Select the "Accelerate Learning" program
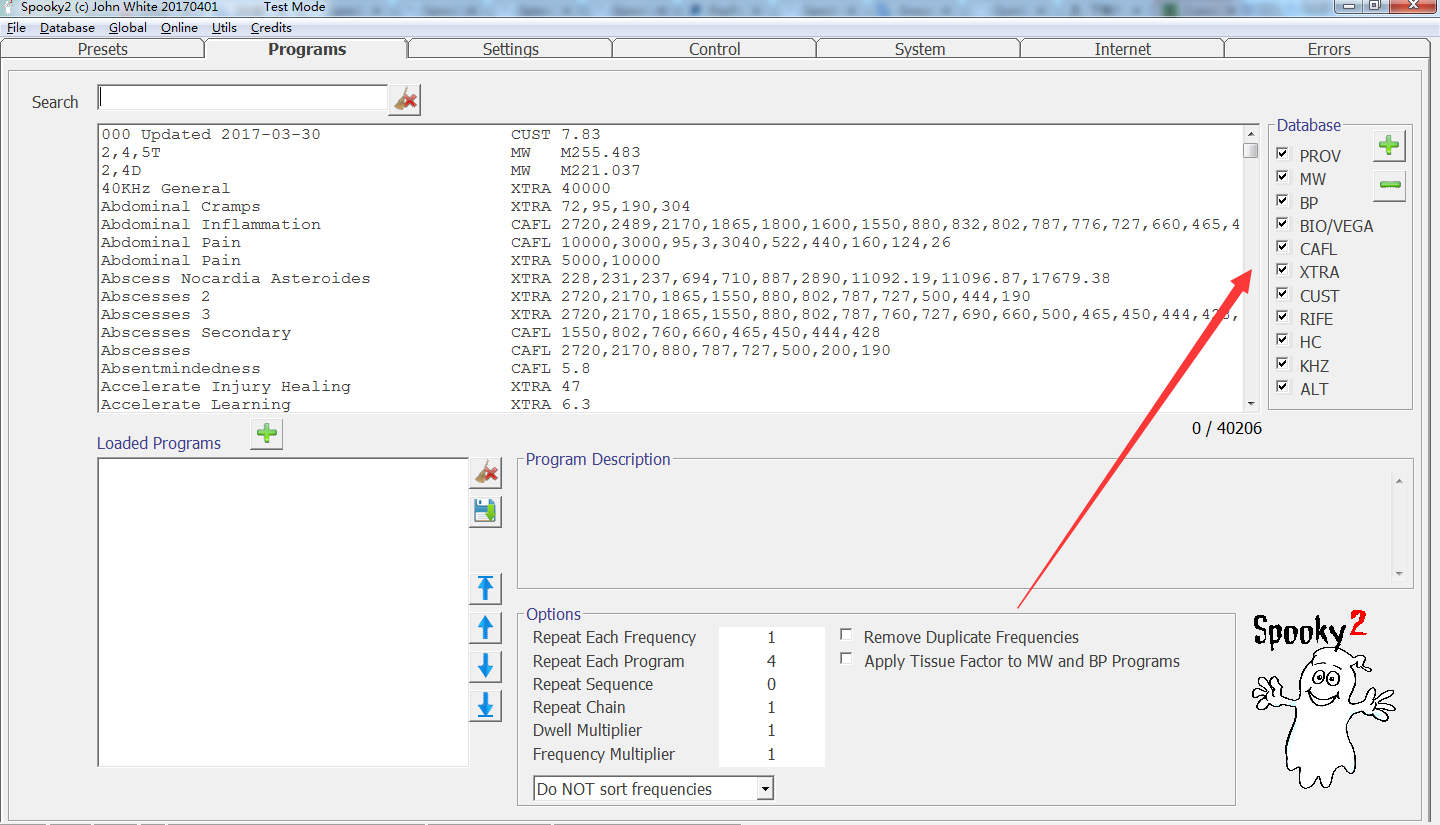The image size is (1440, 825). 670,404
